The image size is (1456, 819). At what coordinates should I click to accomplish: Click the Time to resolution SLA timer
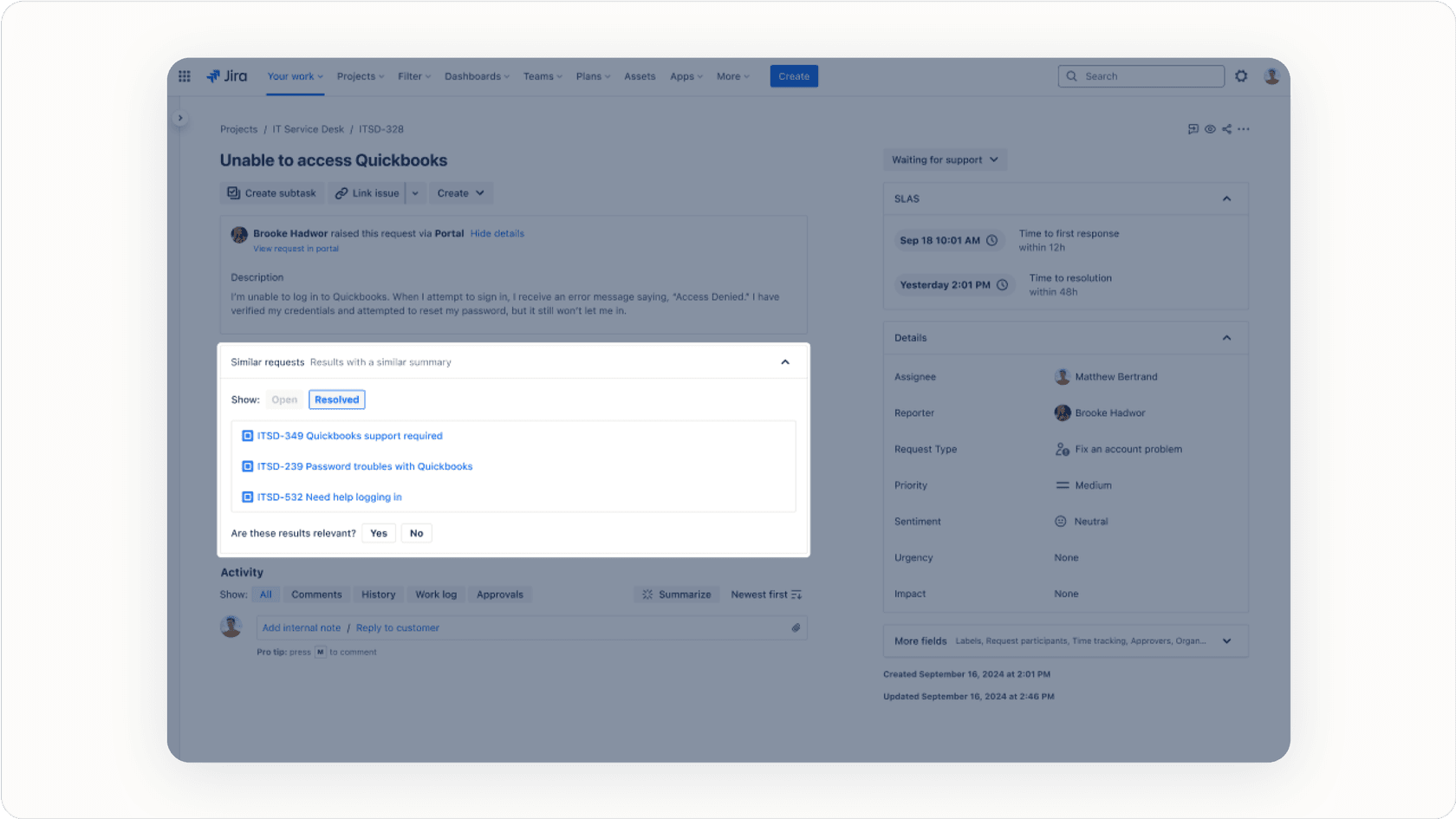[954, 284]
